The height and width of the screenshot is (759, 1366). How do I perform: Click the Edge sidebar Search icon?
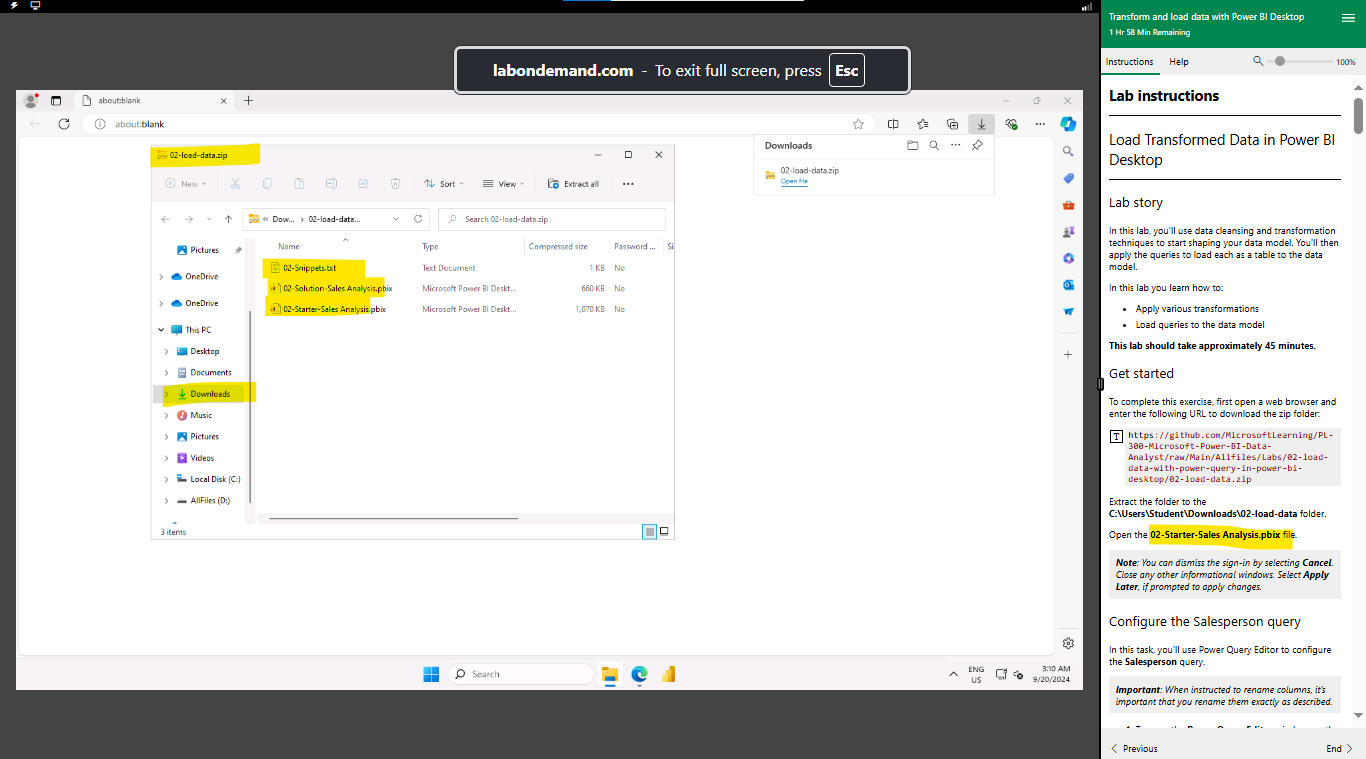(1068, 151)
